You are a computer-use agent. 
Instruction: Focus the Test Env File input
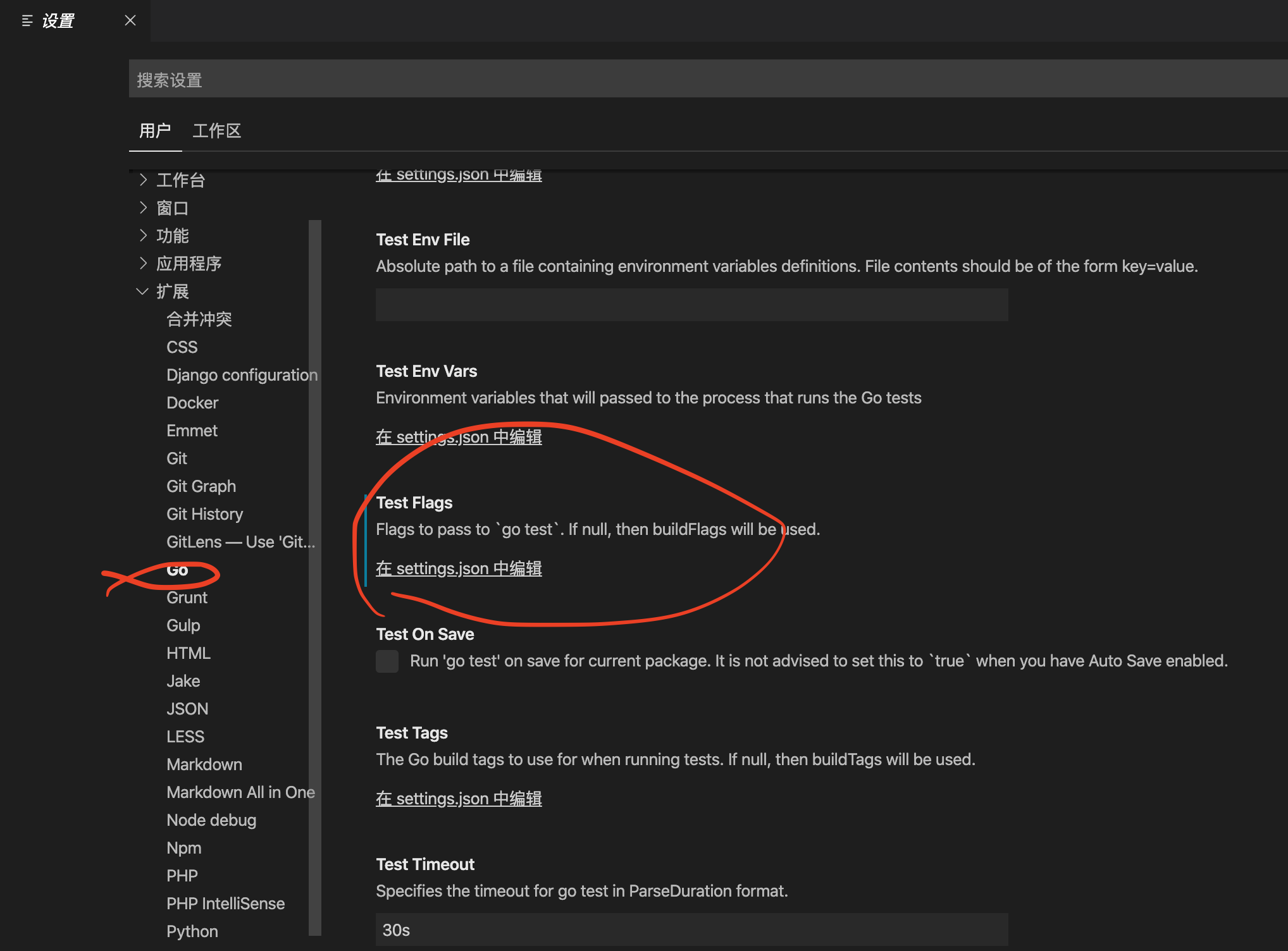[x=691, y=305]
